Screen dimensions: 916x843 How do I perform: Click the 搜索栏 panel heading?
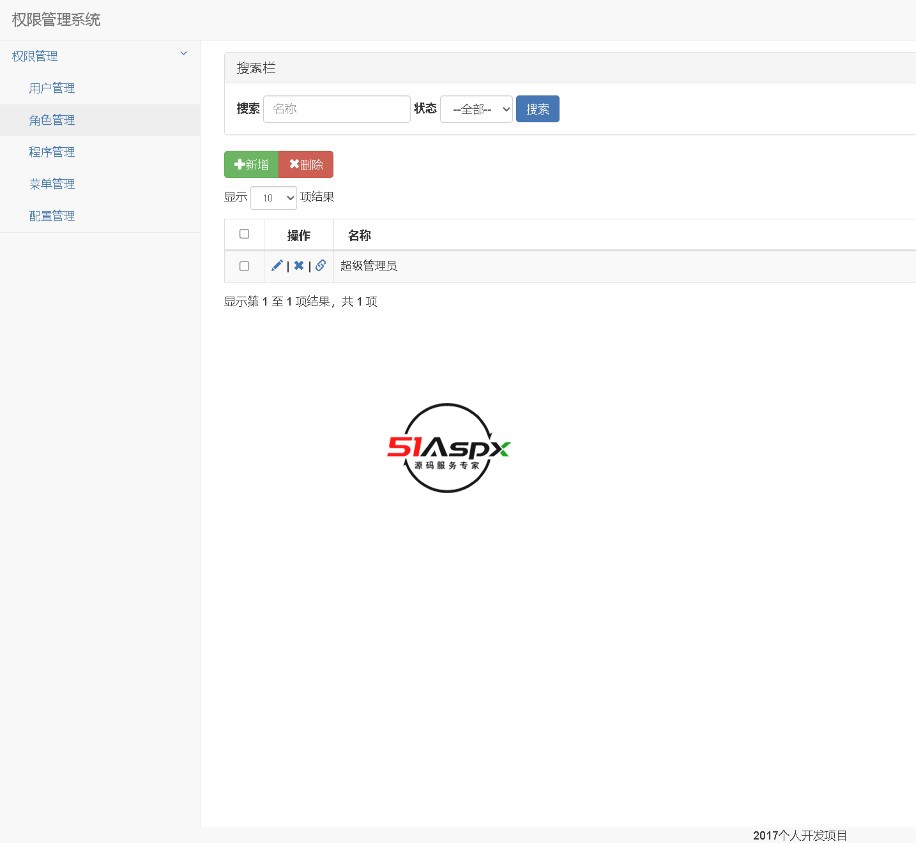[256, 68]
